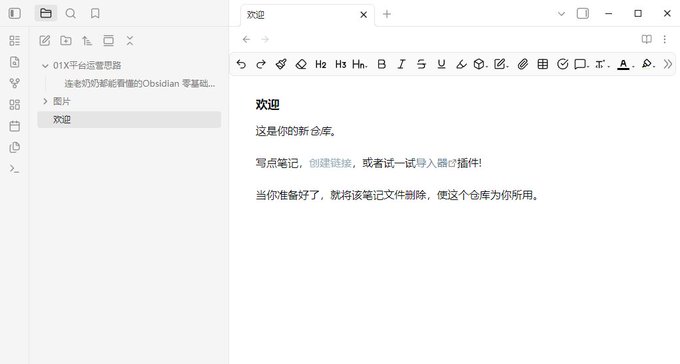
Task: Open graph view in left ribbon
Action: click(15, 83)
